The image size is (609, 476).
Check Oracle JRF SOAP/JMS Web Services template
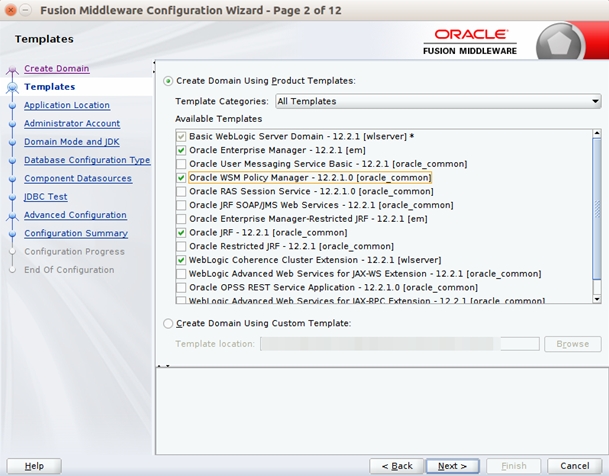tap(181, 205)
